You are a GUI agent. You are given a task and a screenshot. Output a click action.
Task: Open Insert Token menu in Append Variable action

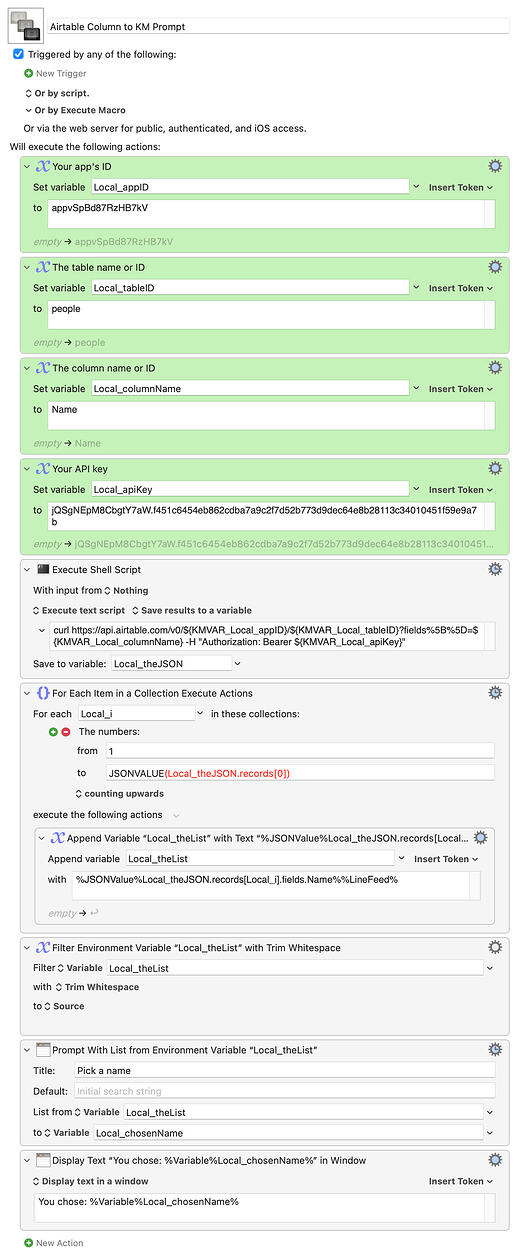click(x=447, y=859)
